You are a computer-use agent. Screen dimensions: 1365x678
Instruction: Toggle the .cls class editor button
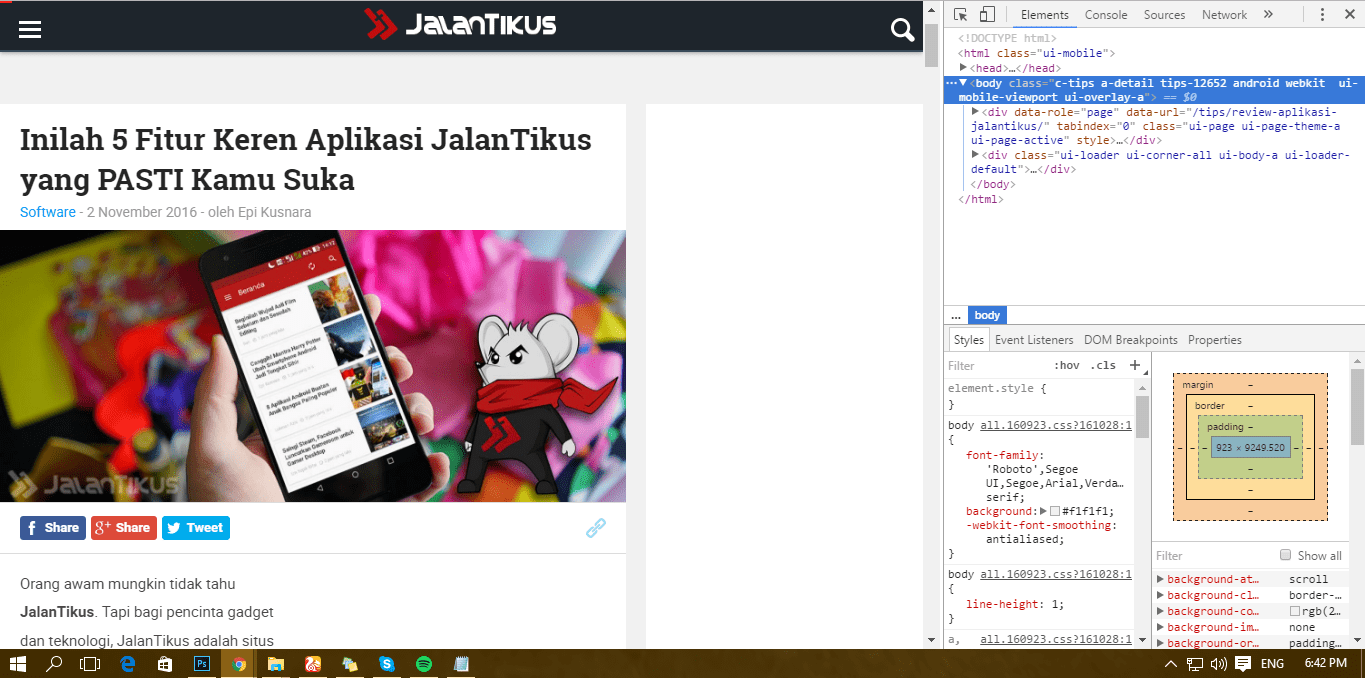(1103, 366)
